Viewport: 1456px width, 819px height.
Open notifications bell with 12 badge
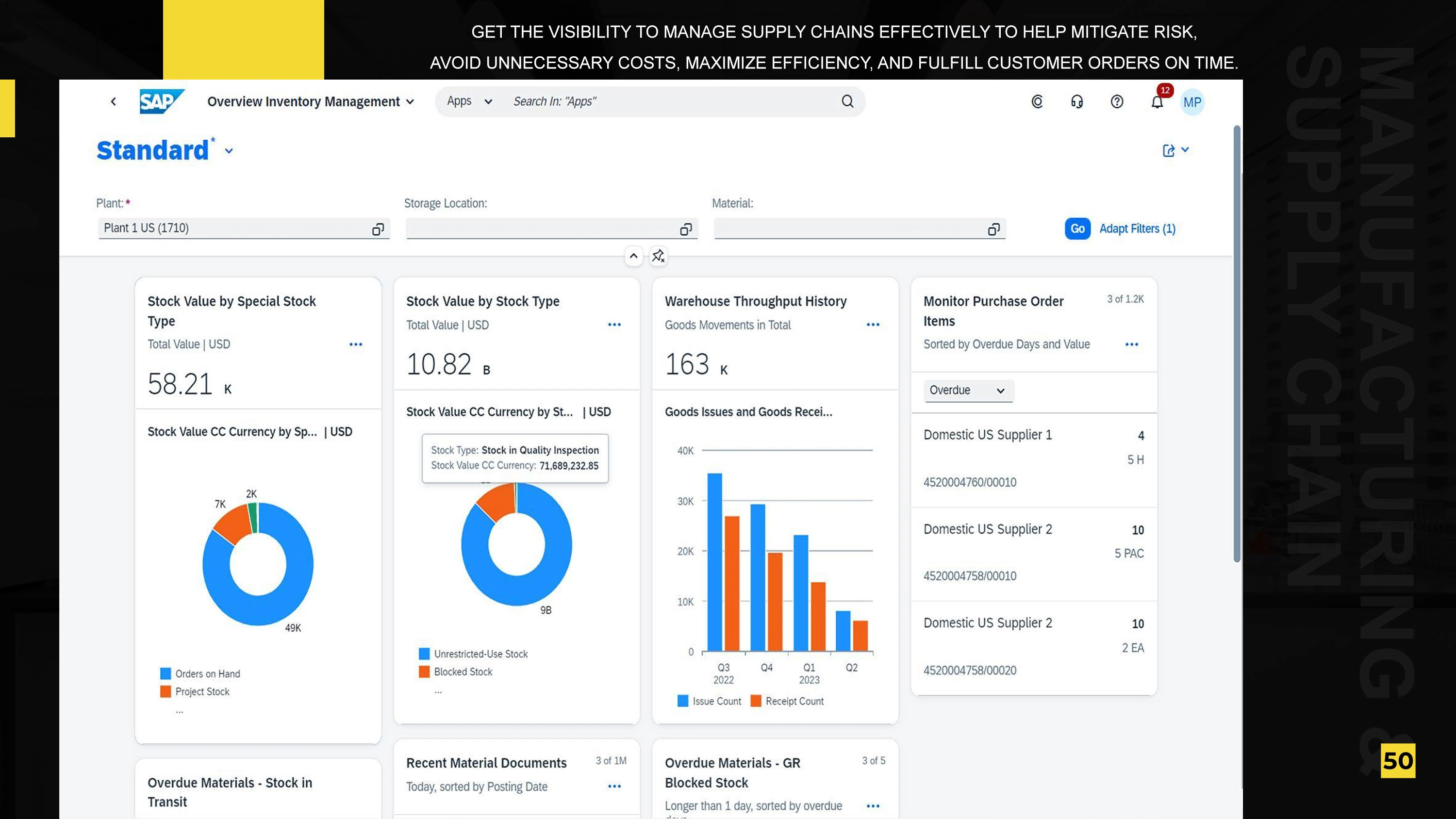(x=1157, y=102)
